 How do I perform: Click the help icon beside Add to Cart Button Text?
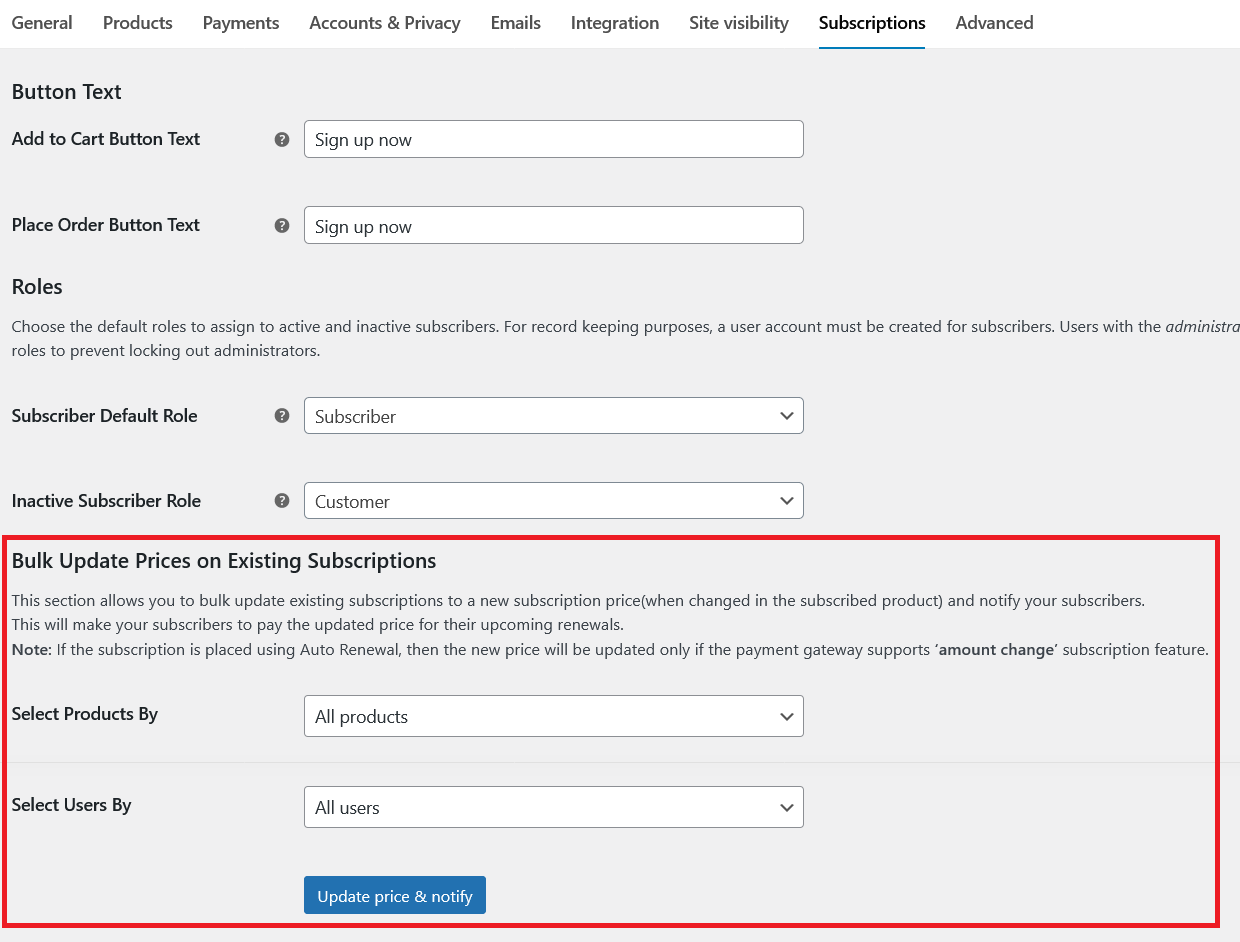281,140
